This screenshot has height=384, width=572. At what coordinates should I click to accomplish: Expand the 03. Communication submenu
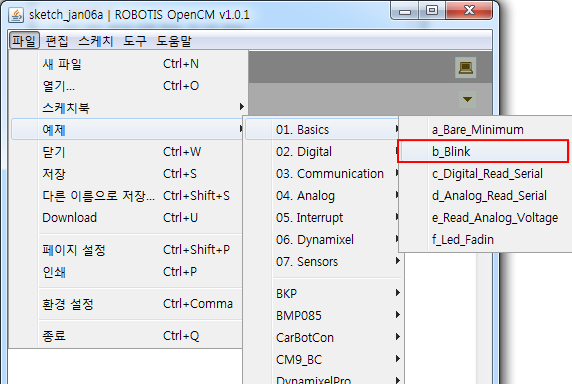323,174
